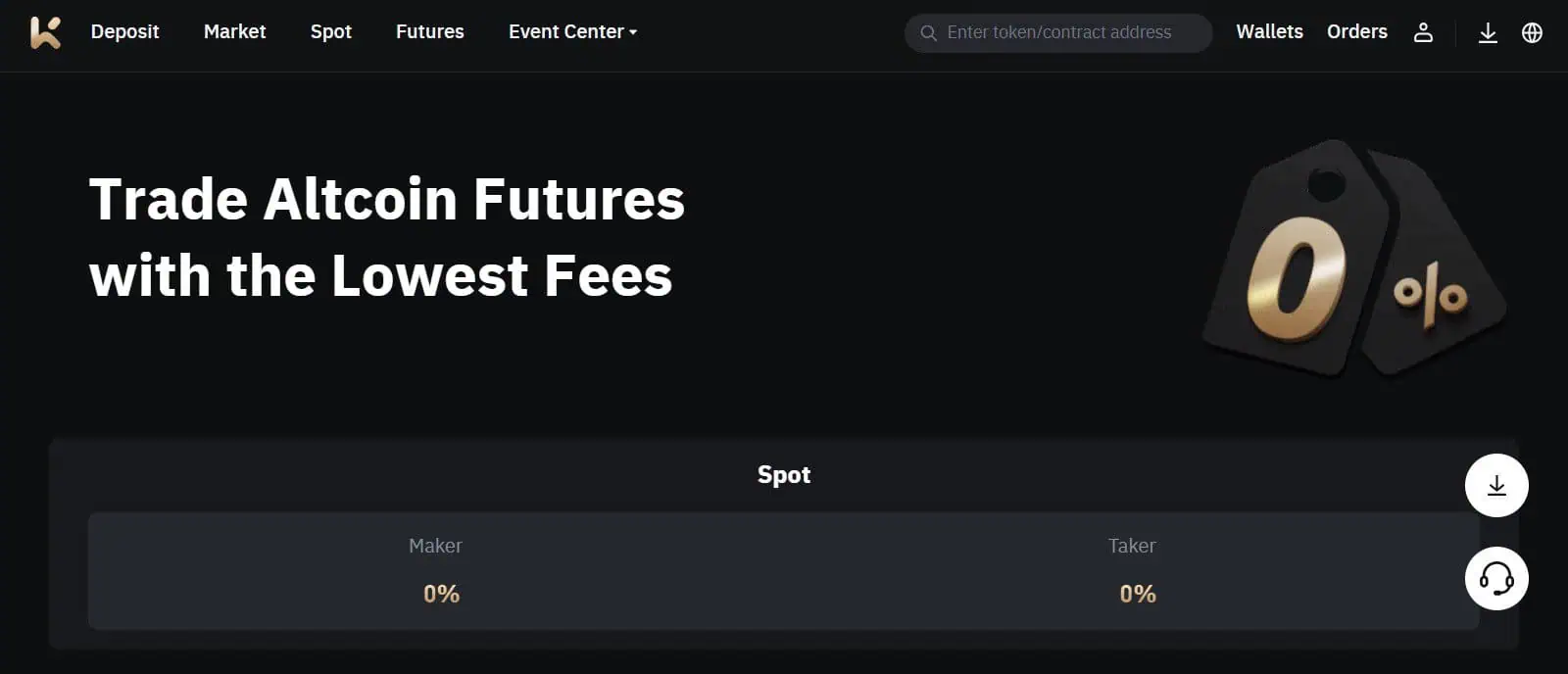Viewport: 1568px width, 674px height.
Task: Click the gold K logo icon
Action: pos(45,32)
